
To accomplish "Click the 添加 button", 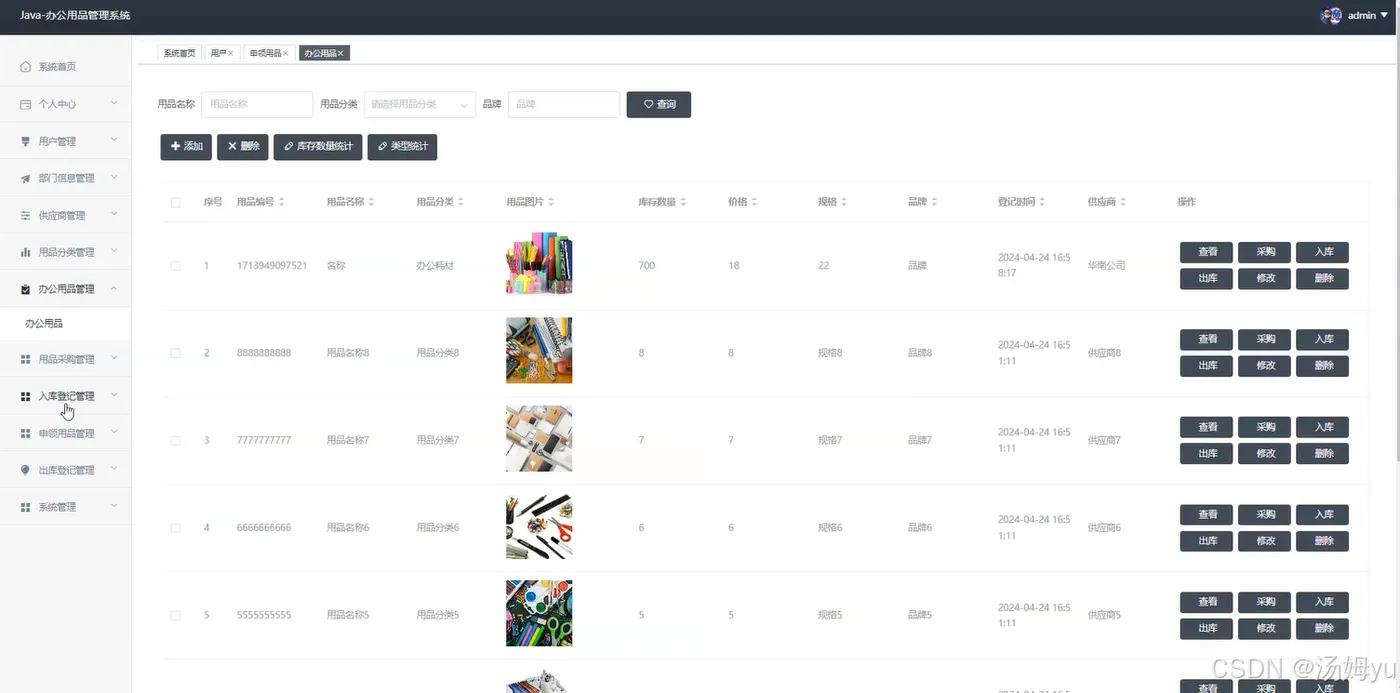I will [186, 146].
